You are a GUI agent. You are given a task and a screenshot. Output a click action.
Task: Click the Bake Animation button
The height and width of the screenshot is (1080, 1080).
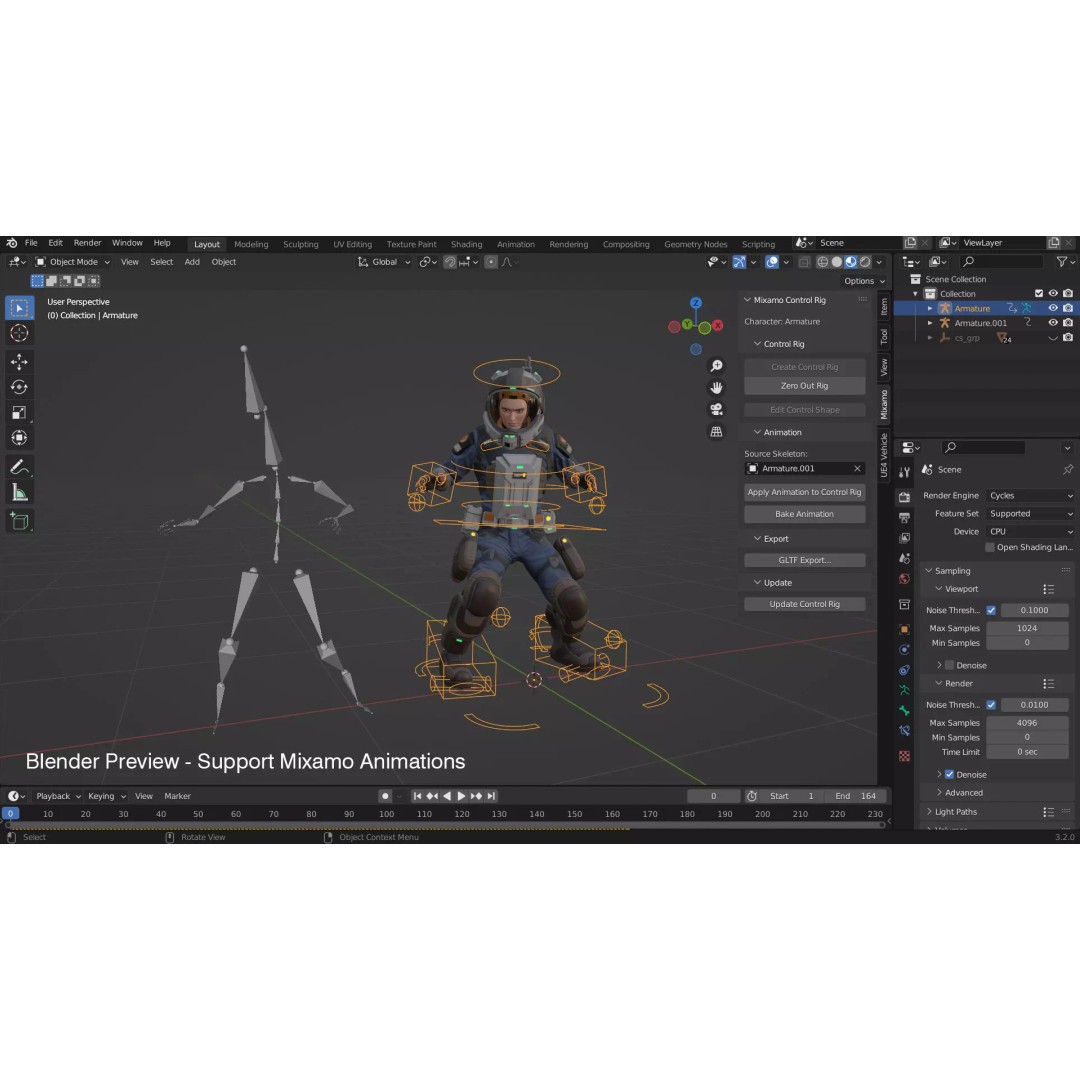804,514
